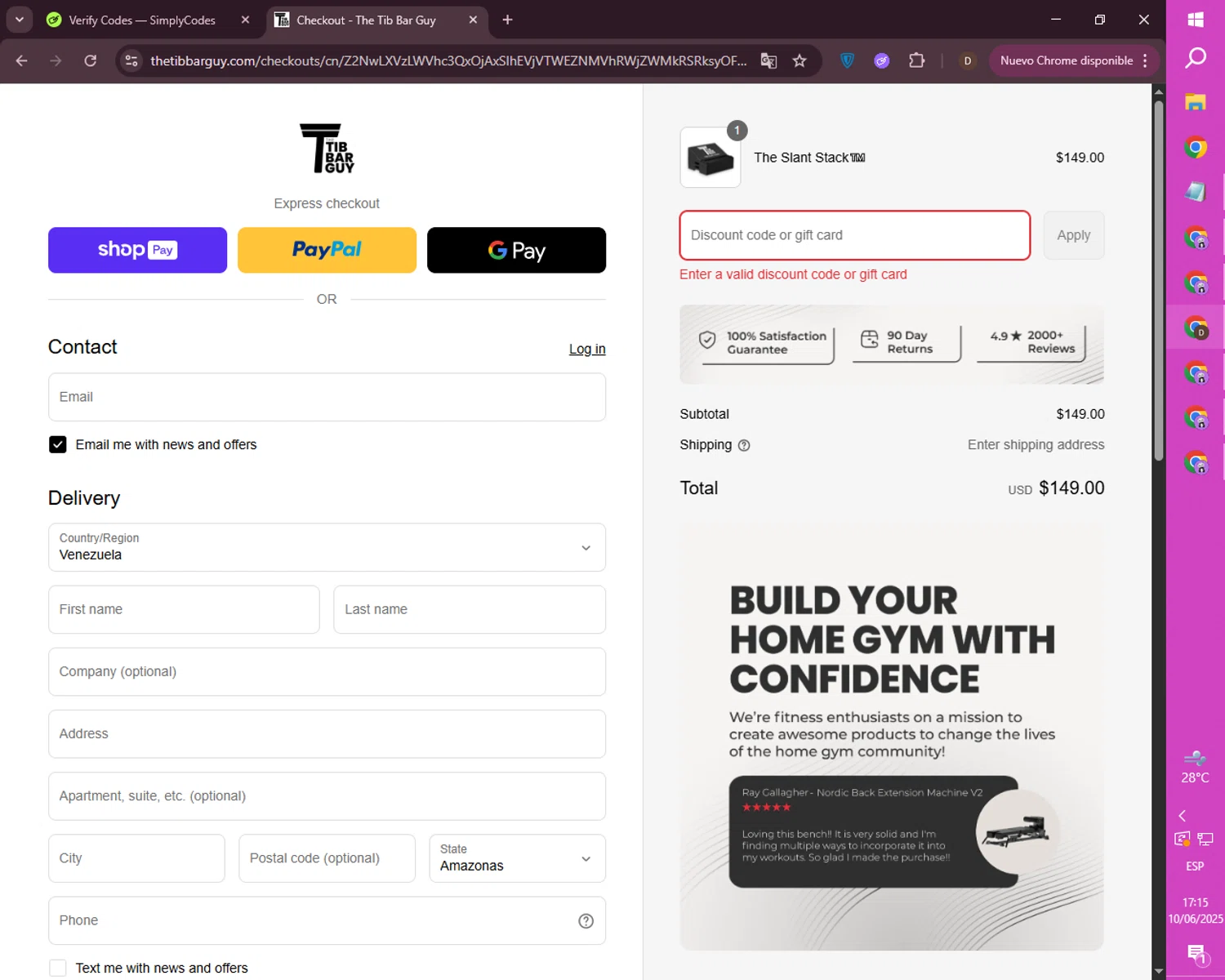
Task: Open the Windows Start menu
Action: tap(1196, 20)
